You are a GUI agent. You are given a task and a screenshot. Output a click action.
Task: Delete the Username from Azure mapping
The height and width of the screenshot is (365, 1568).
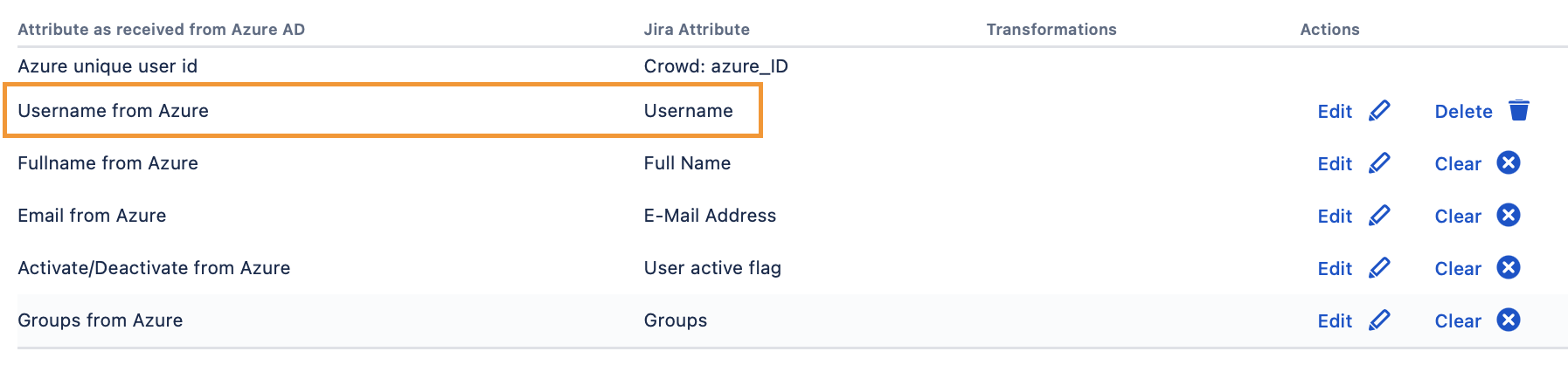coord(1463,112)
